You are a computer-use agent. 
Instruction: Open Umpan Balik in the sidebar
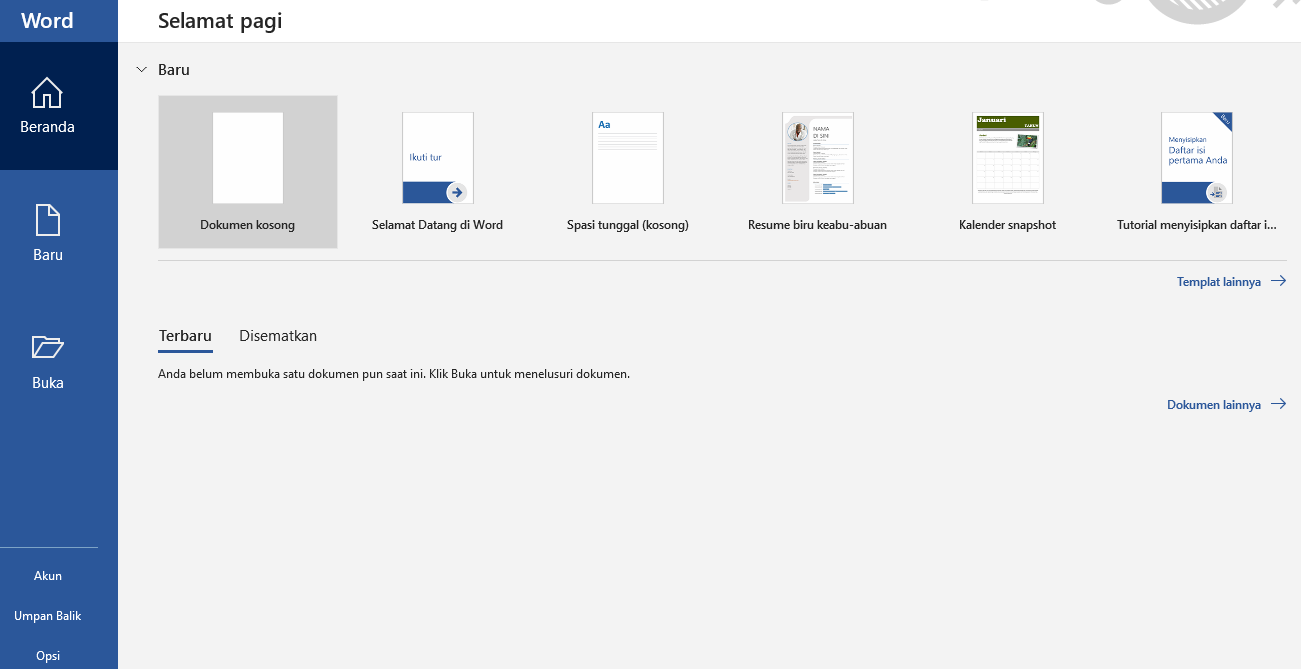pos(48,616)
